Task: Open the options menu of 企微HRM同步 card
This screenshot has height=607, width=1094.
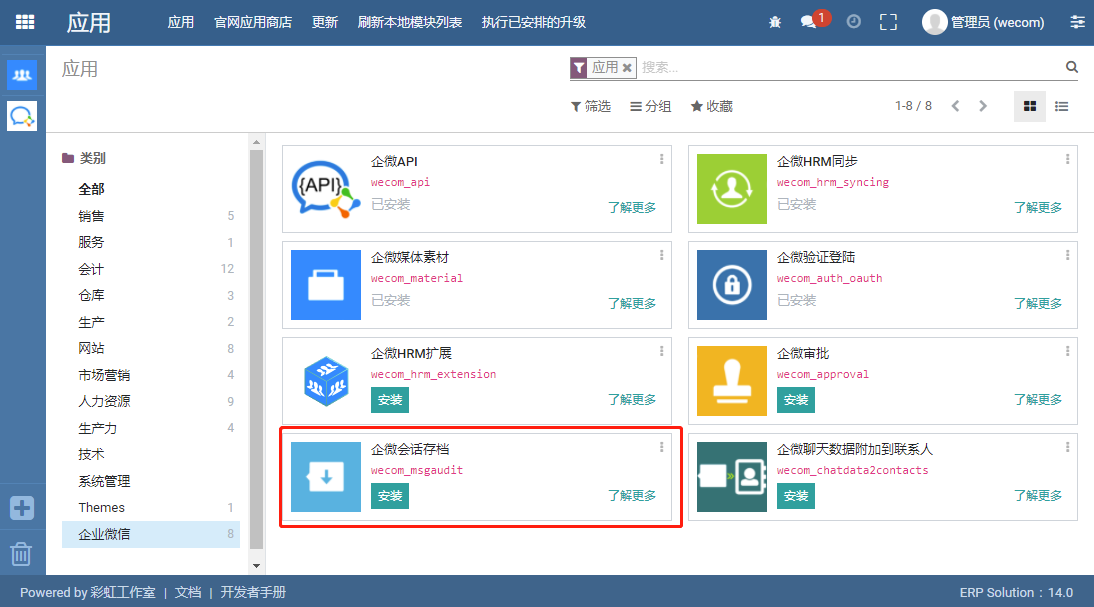Action: coord(1067,159)
